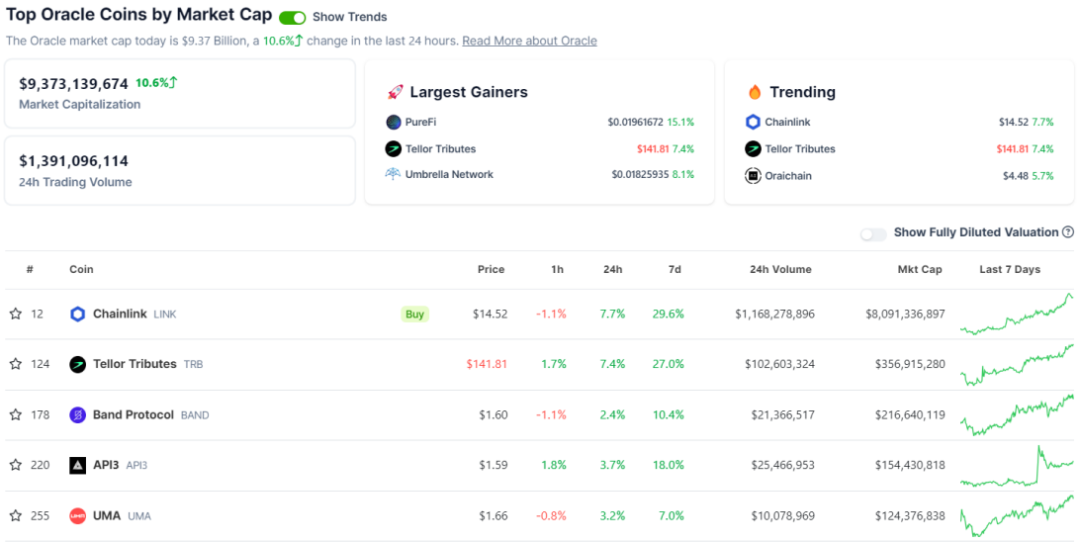
Task: Open the Chainlink 7-day trend chart
Action: [x=1017, y=314]
